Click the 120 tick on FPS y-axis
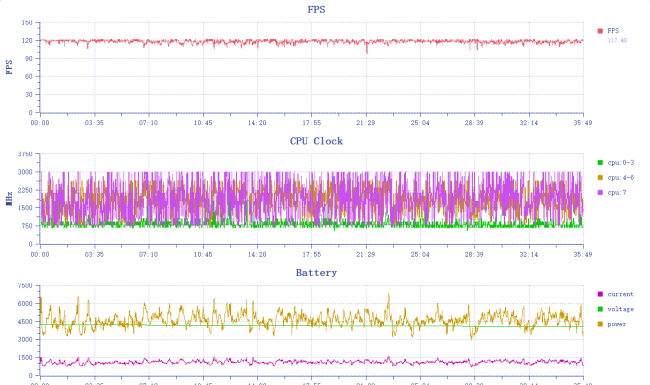The image size is (650, 385). pyautogui.click(x=27, y=41)
